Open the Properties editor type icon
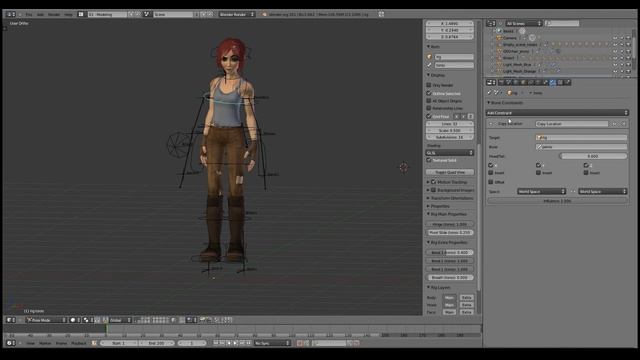The image size is (640, 360). (x=491, y=82)
